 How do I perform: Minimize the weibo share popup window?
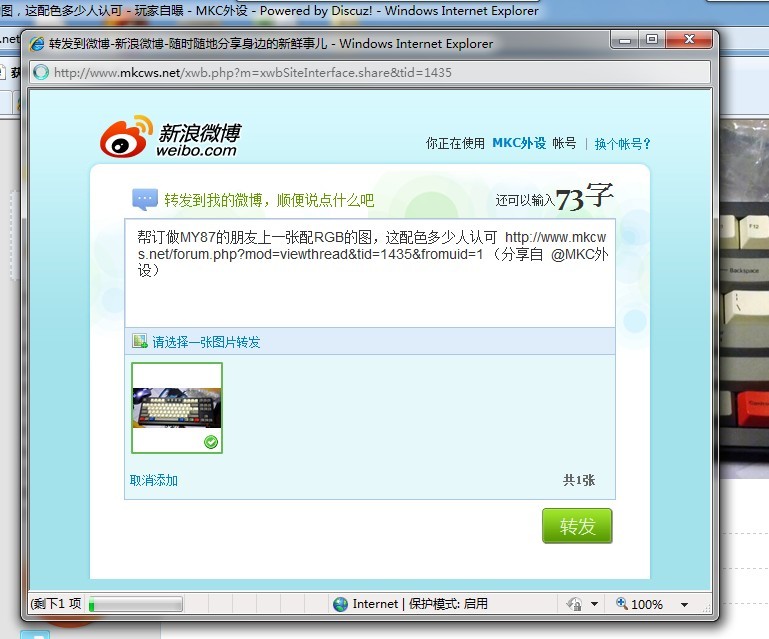625,39
